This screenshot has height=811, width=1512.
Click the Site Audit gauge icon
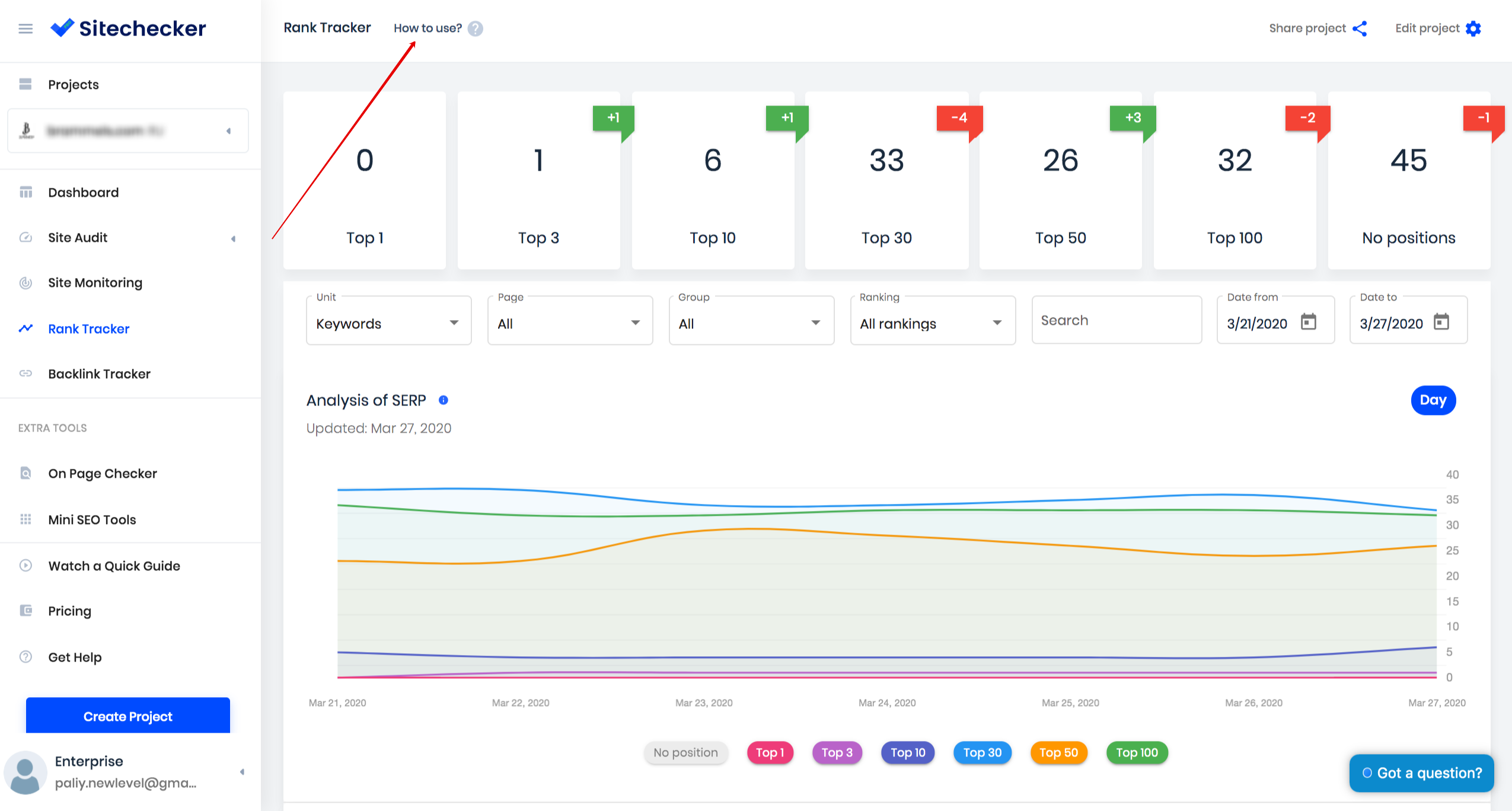25,237
